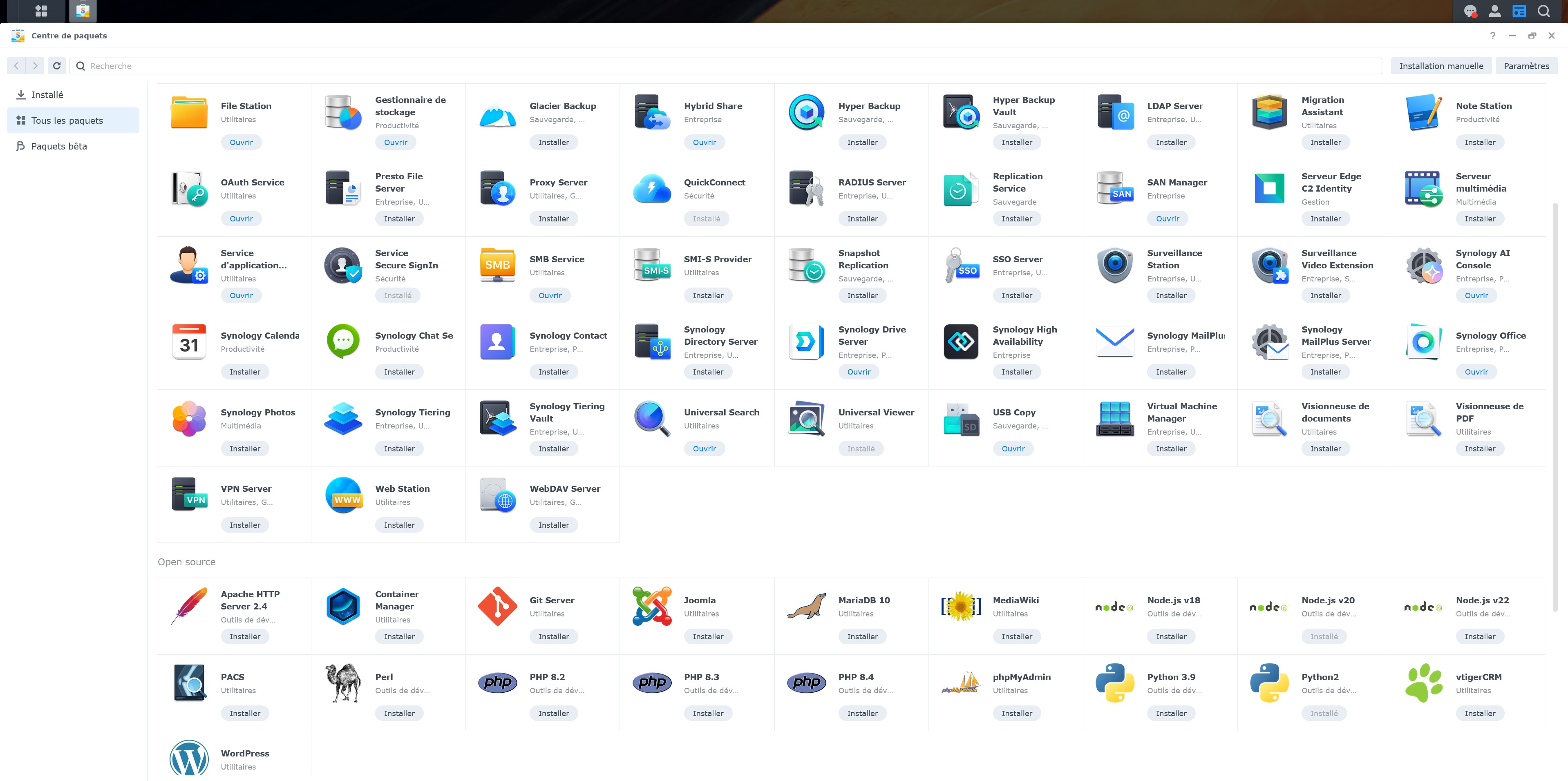1568x781 pixels.
Task: Open the notifications chat bubble icon
Action: tap(1470, 11)
